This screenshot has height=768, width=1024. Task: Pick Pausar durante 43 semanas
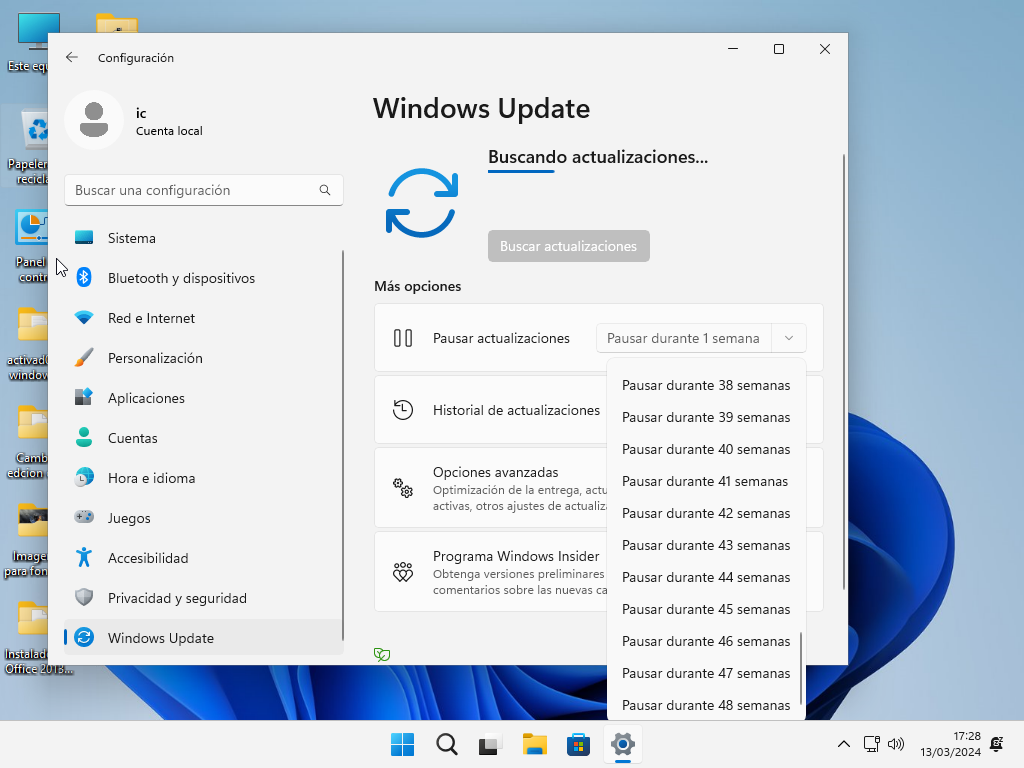pos(706,545)
